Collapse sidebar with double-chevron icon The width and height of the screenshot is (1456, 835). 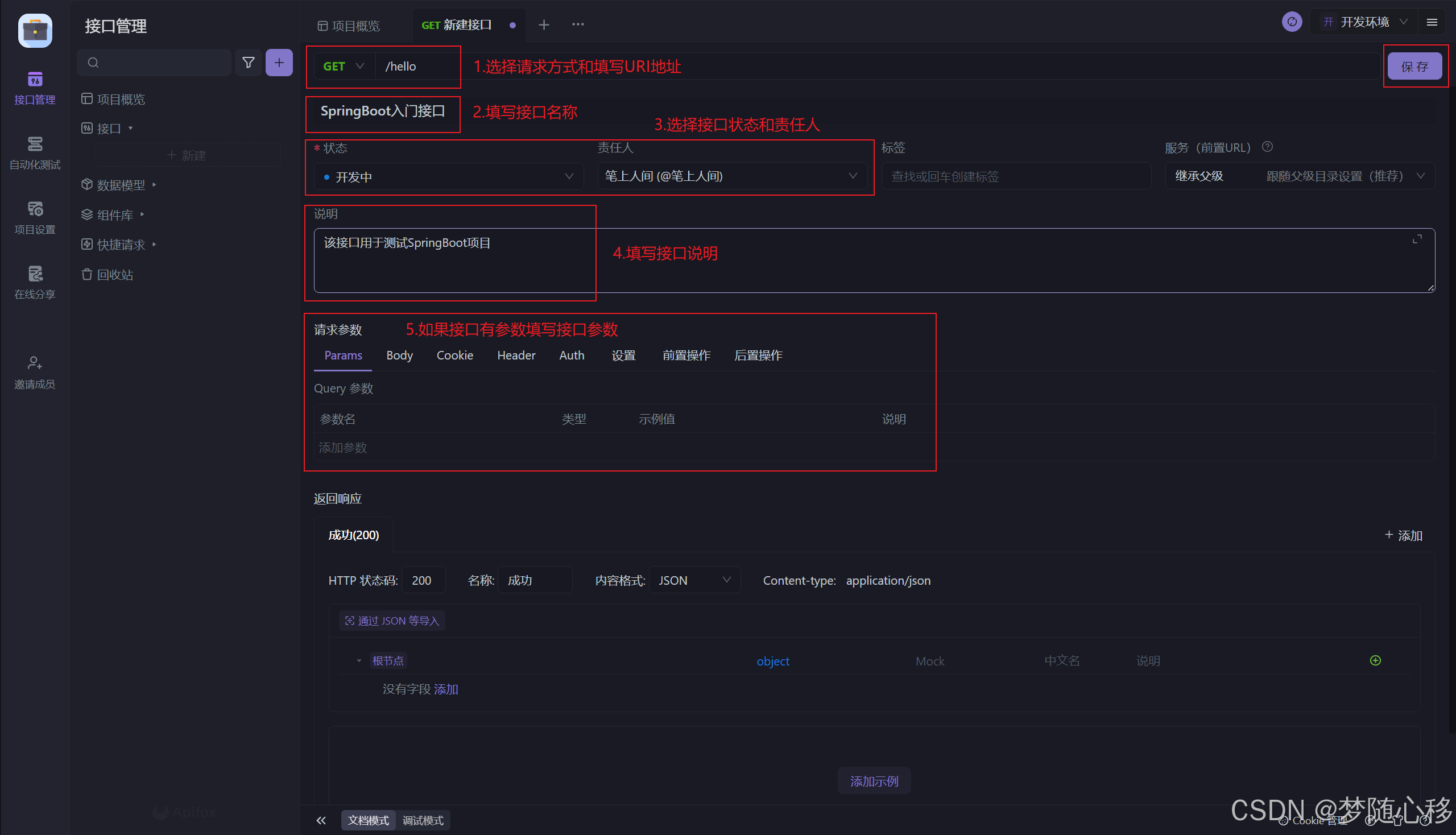(321, 821)
